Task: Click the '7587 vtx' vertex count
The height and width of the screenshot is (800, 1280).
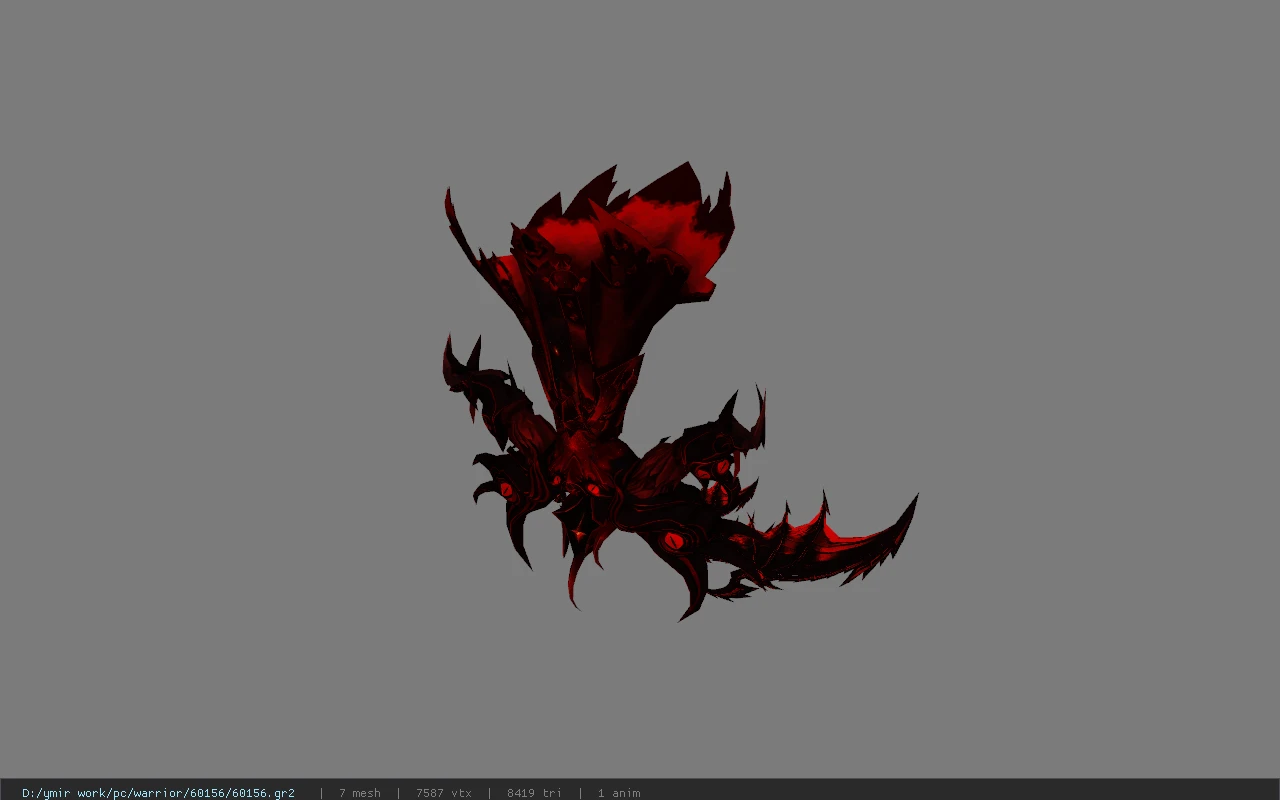Action: pyautogui.click(x=444, y=793)
